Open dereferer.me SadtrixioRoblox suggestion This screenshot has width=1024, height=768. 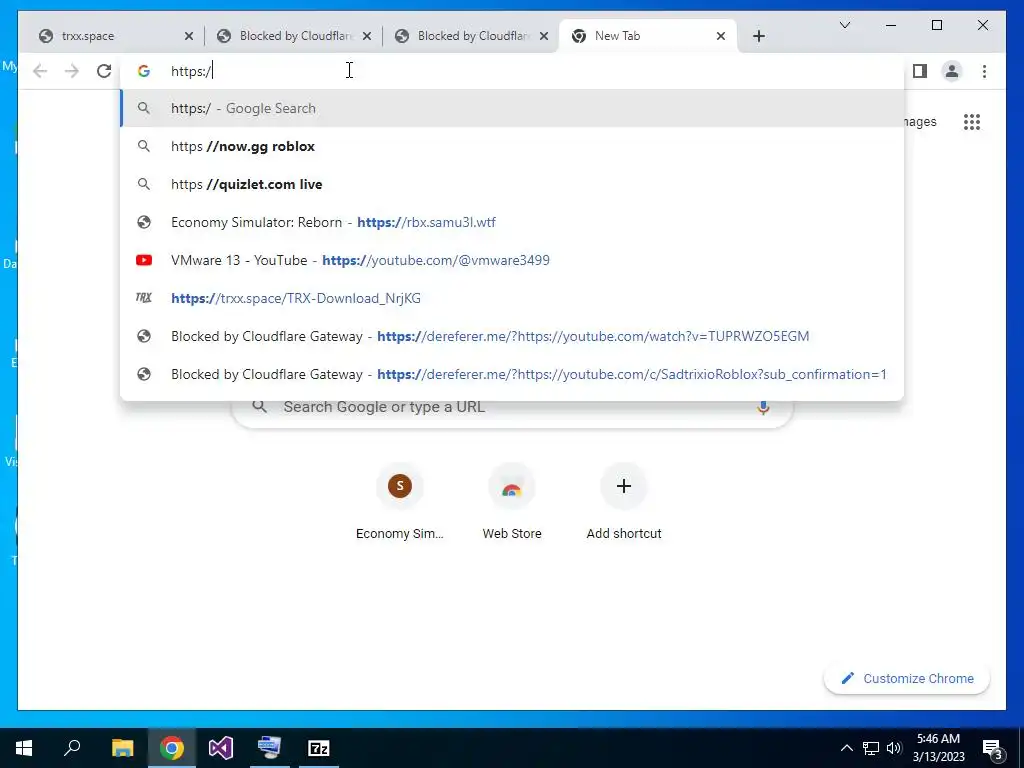pyautogui.click(x=512, y=374)
